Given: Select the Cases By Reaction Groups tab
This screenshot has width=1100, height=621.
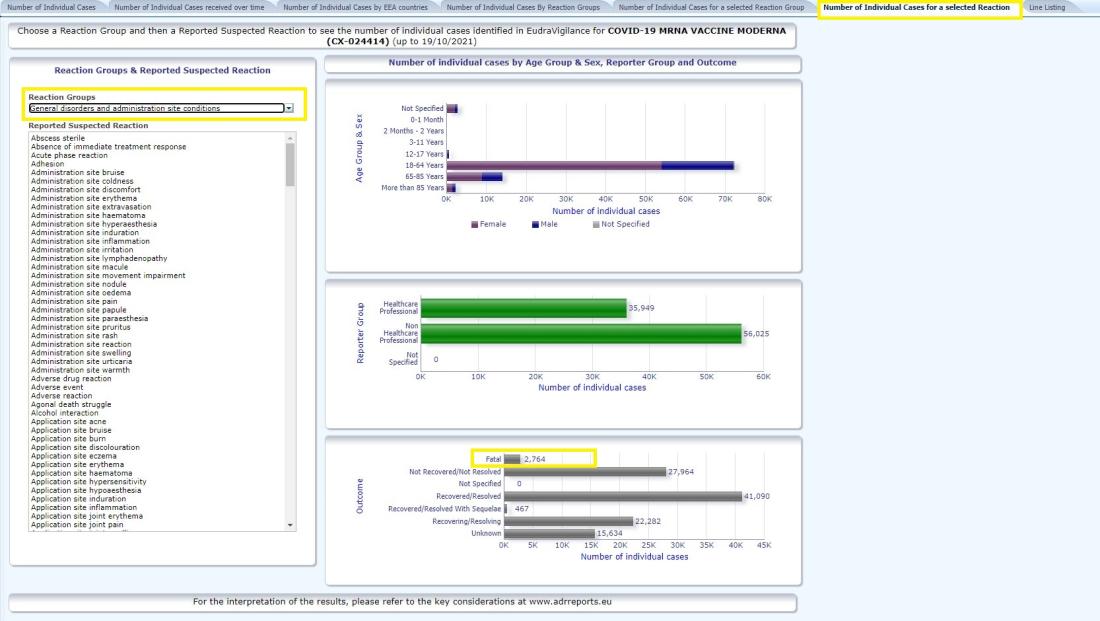Looking at the screenshot, I should point(523,7).
